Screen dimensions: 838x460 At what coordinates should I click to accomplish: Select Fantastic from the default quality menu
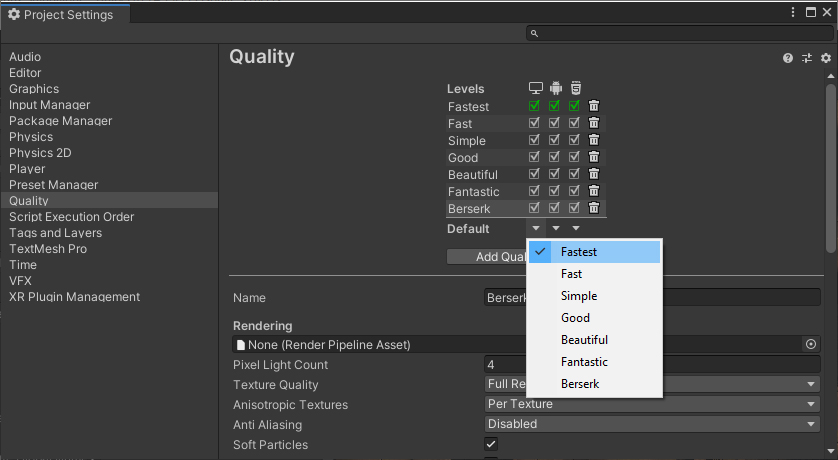pos(584,362)
